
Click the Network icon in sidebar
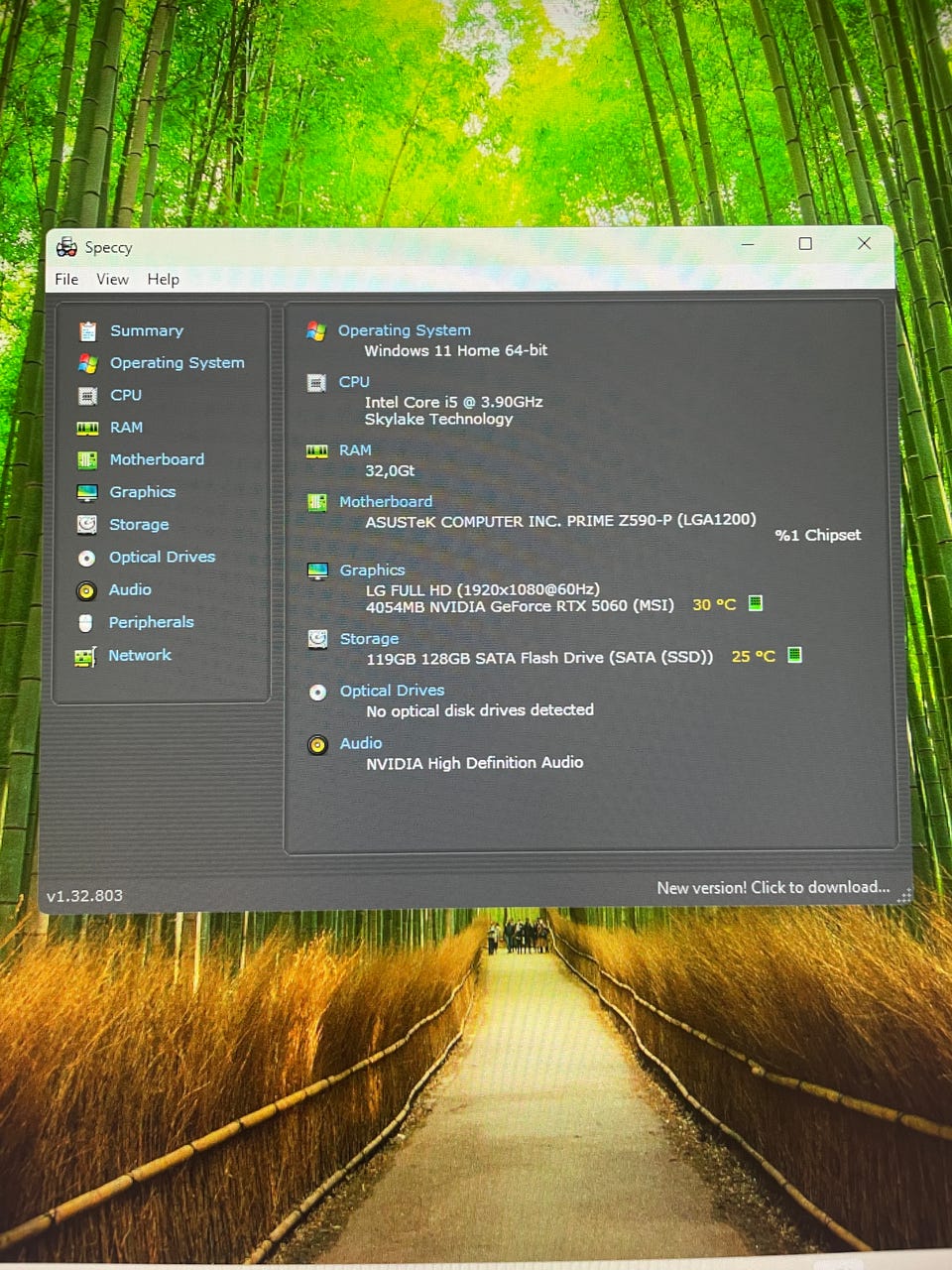tap(86, 656)
